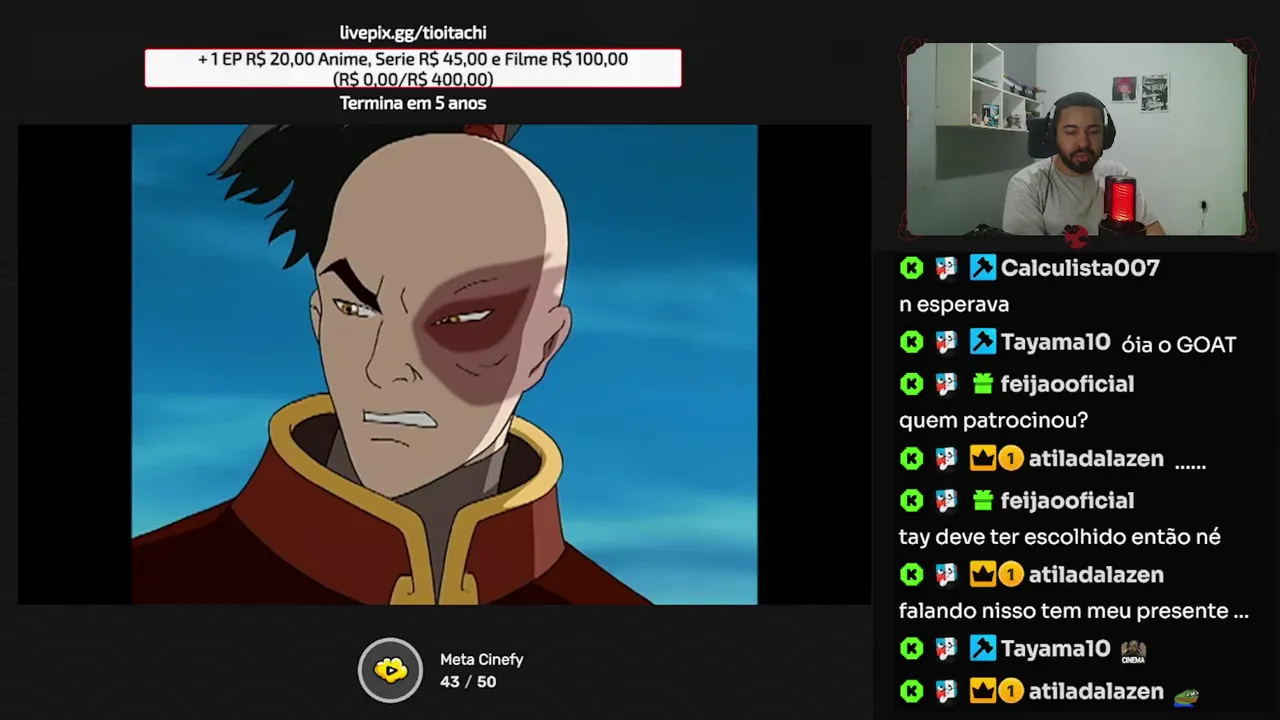
Task: Click the gold number 1 badge on atiladalazen's '......' row
Action: [1011, 459]
